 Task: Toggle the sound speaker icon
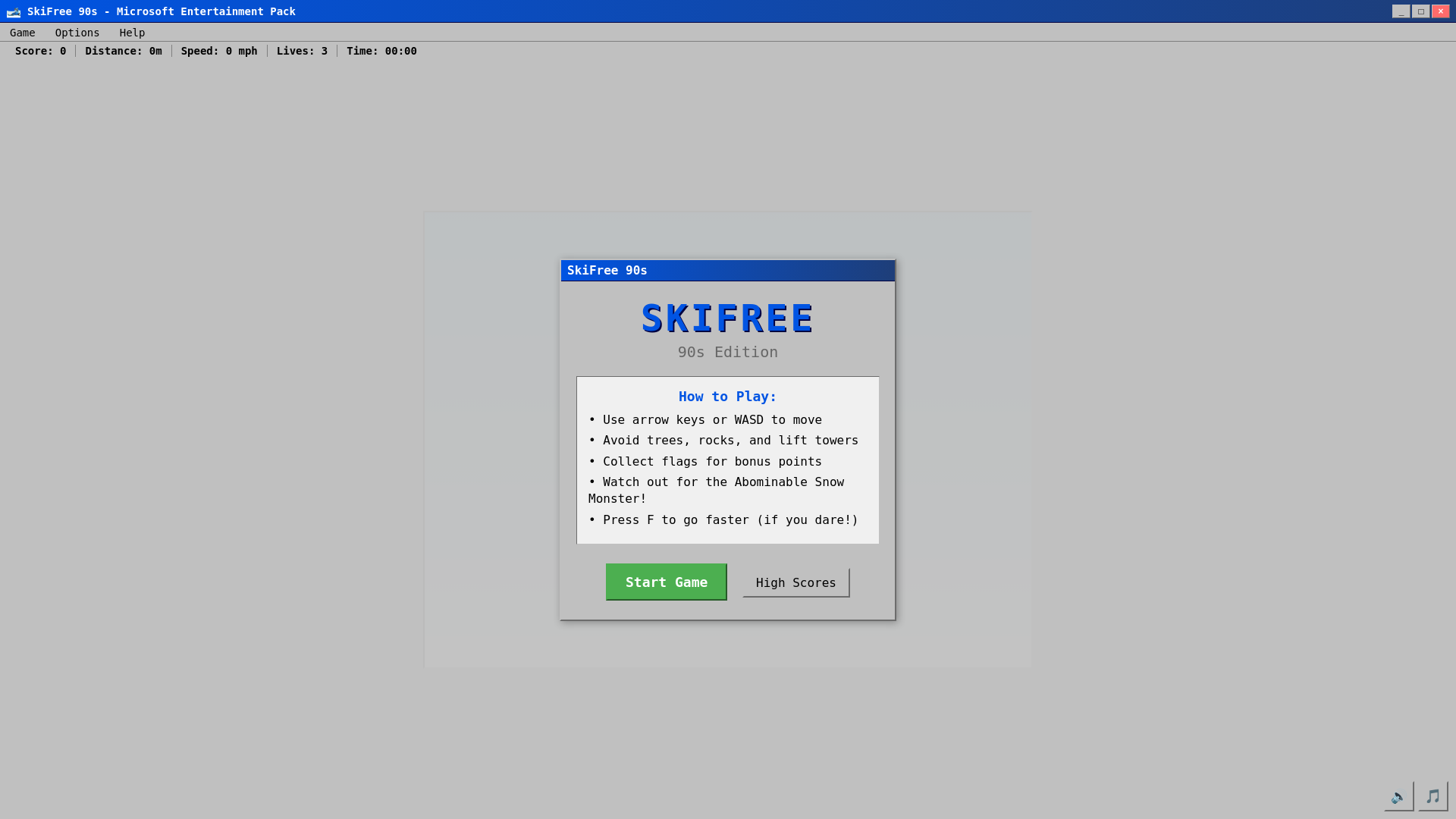click(1398, 796)
